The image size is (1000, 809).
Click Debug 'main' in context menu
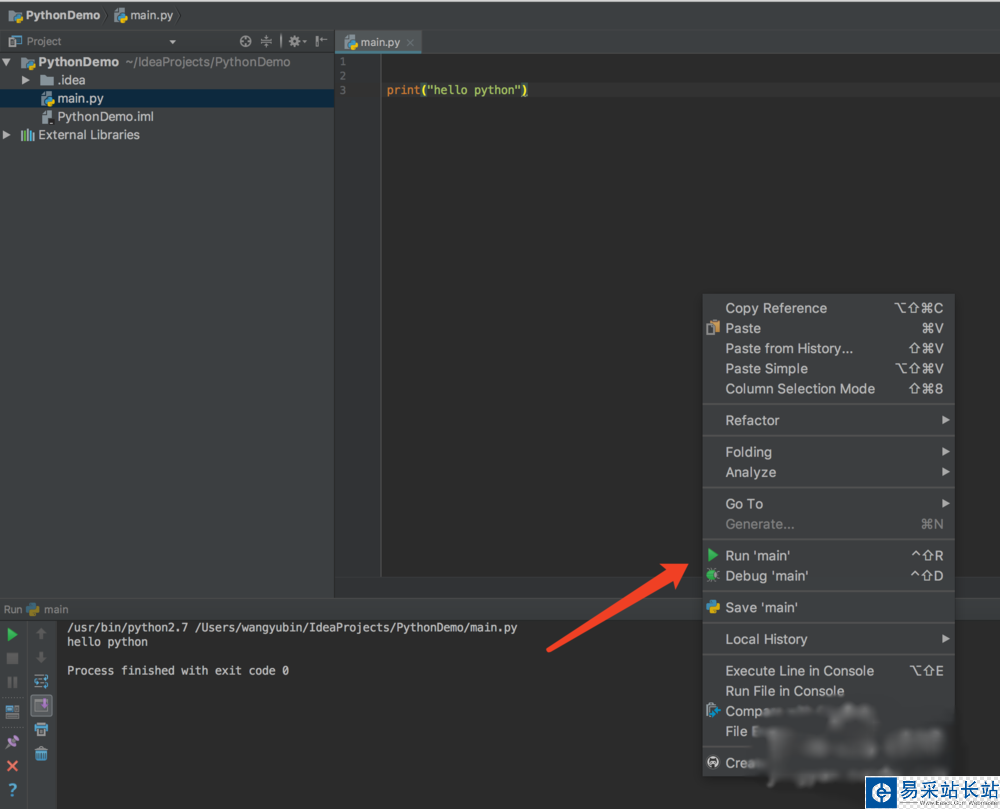(x=828, y=576)
